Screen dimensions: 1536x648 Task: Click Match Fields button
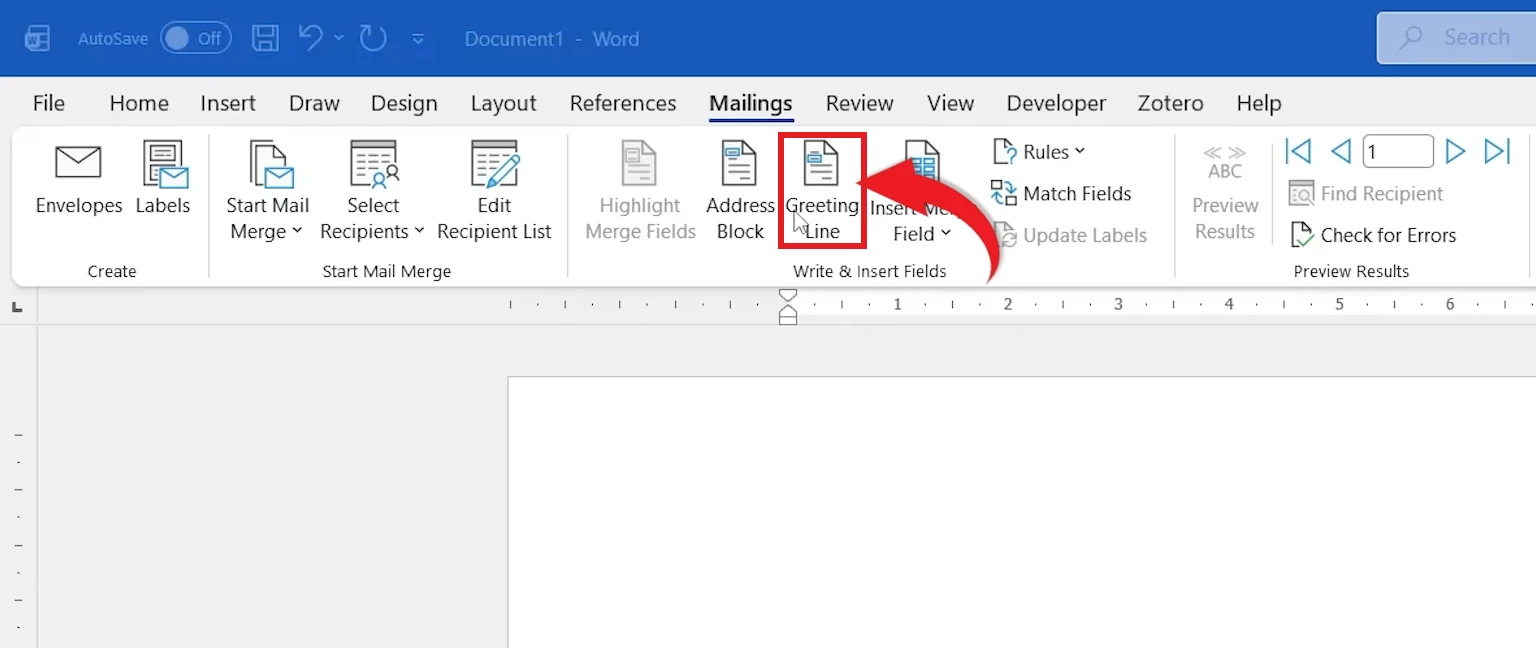pyautogui.click(x=1061, y=193)
